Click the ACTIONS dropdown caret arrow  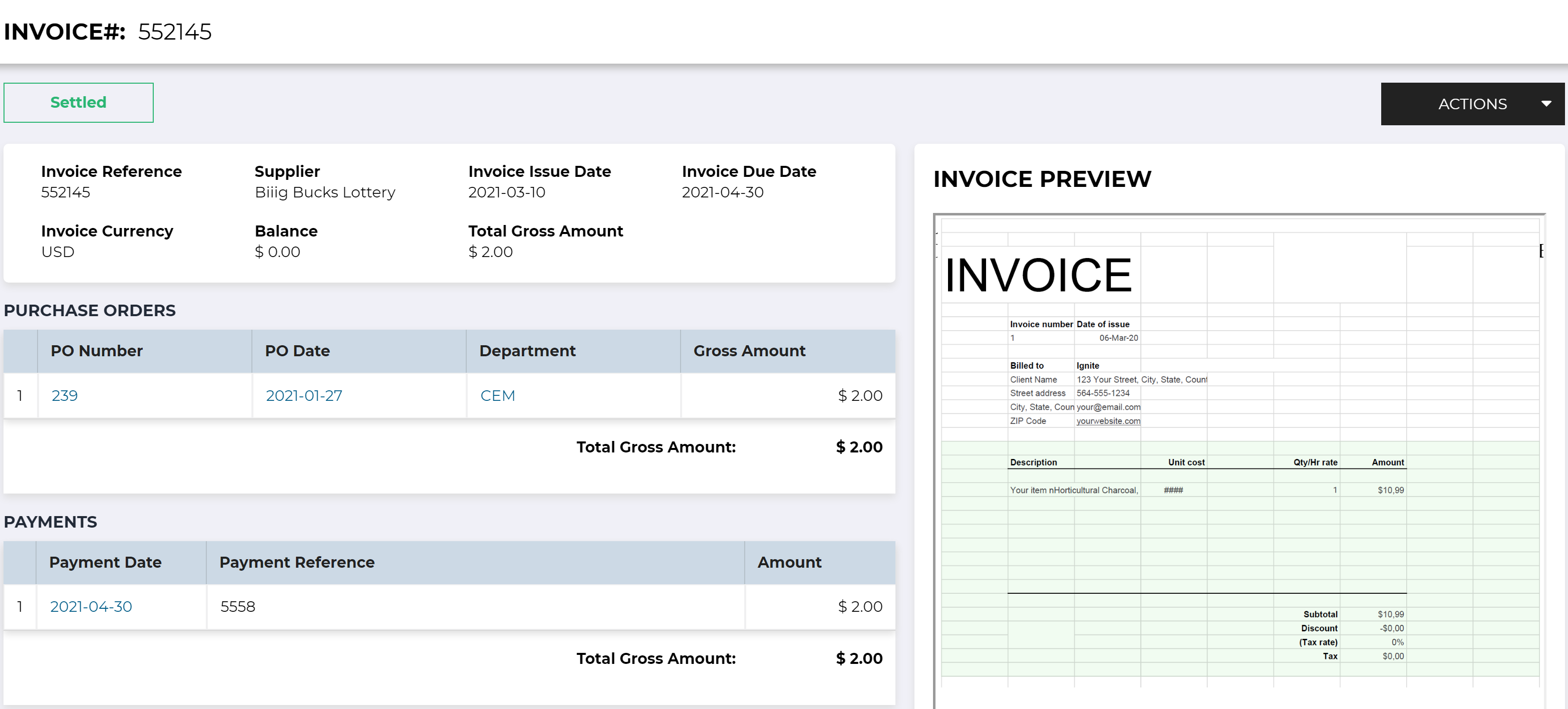(x=1546, y=104)
